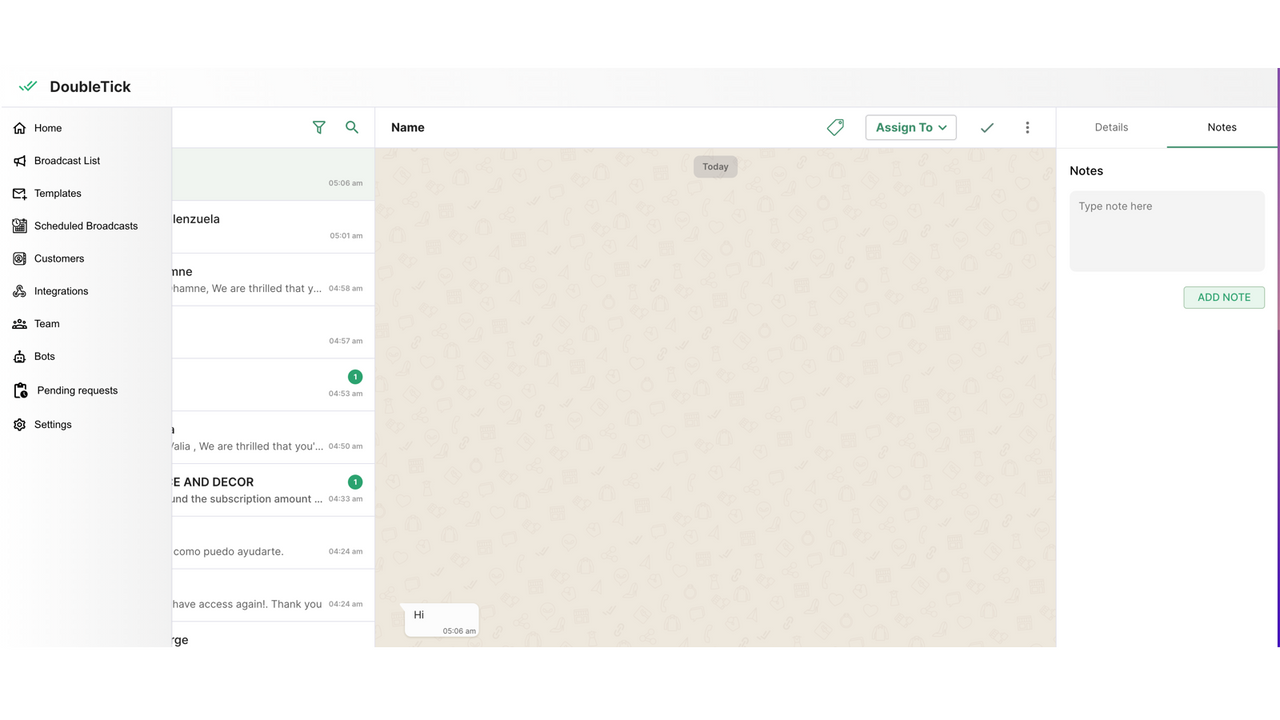
Task: Open chat with 'Valia , We are thrilled' message
Action: [x=273, y=437]
